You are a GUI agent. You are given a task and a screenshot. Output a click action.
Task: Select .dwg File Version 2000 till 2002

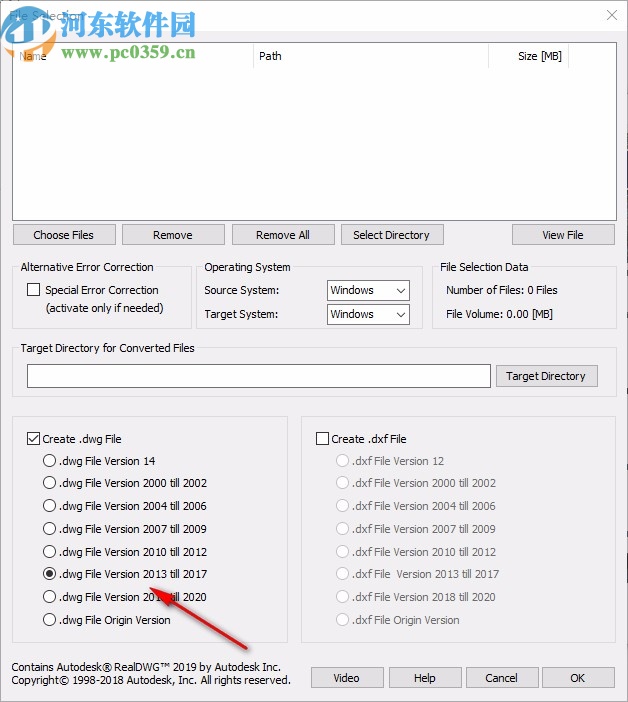click(x=49, y=483)
